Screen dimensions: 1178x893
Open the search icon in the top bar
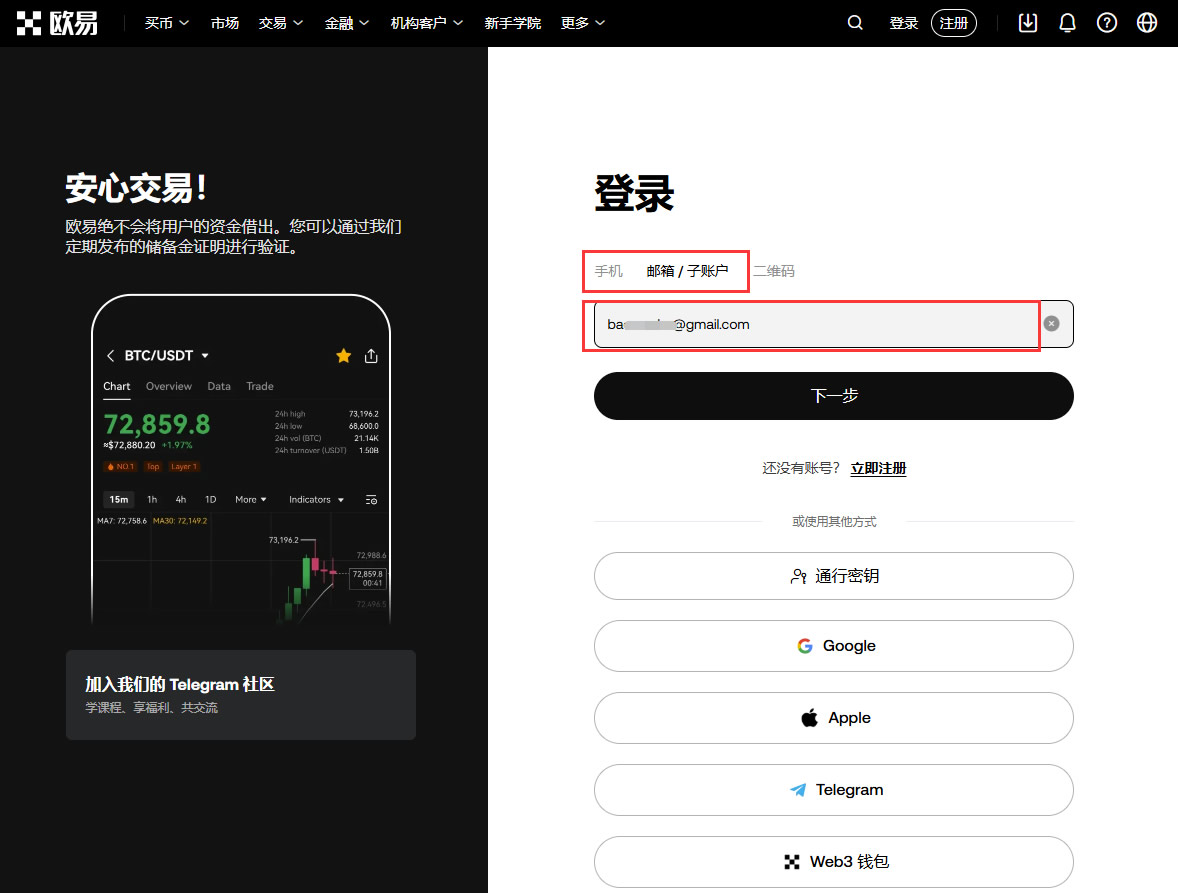[x=854, y=22]
